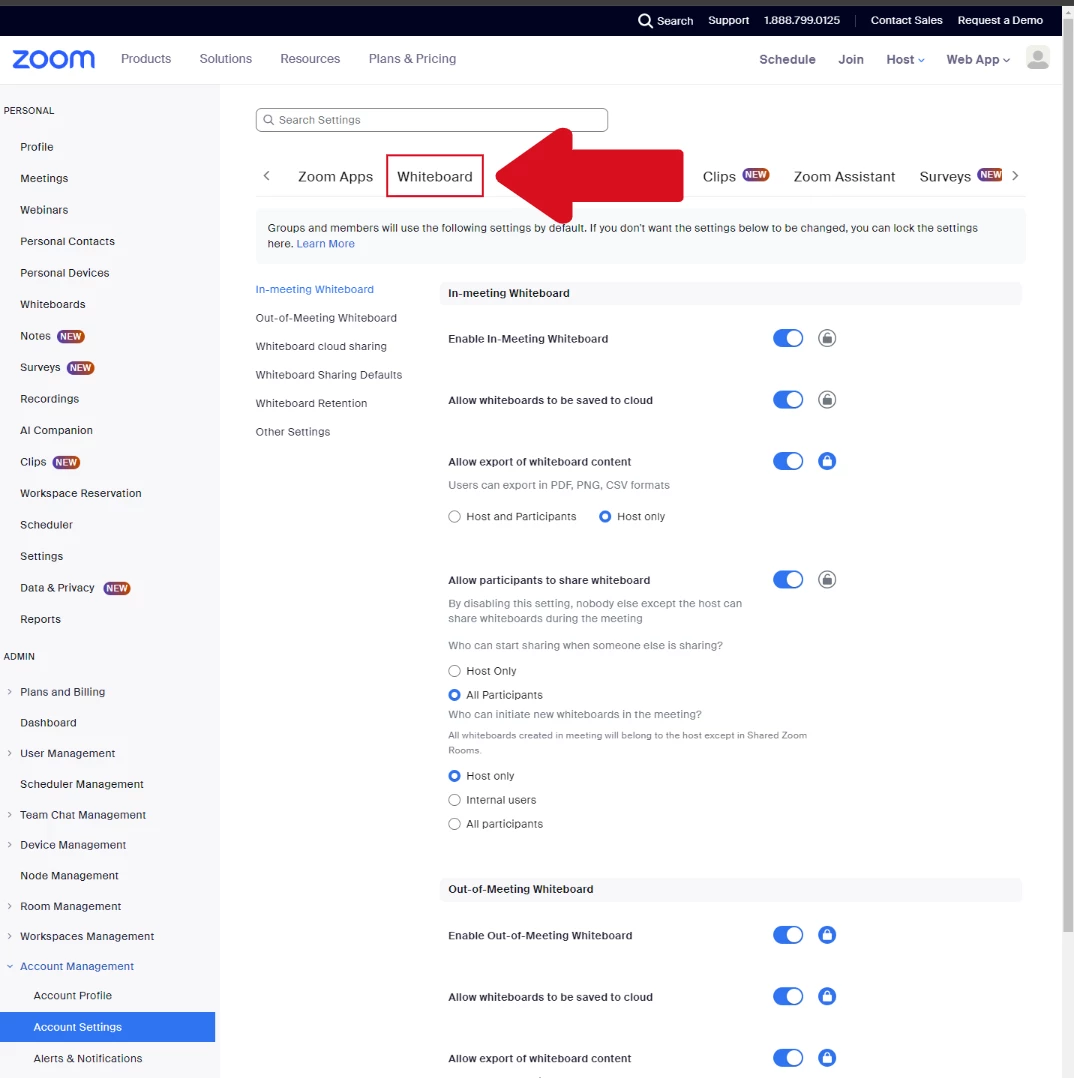This screenshot has width=1074, height=1078.
Task: Toggle In-meeting Allow whiteboards saved to cloud
Action: click(x=788, y=399)
